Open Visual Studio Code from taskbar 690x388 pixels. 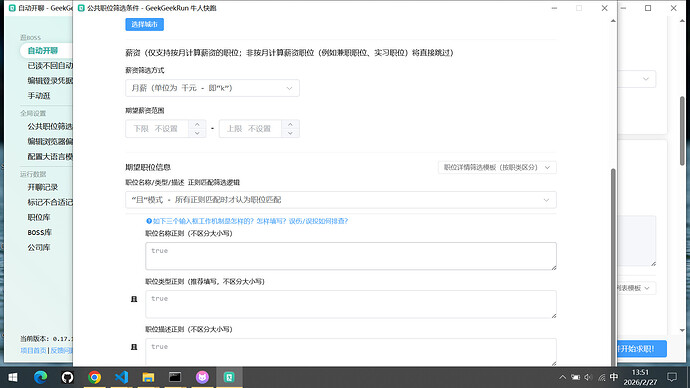pos(121,377)
